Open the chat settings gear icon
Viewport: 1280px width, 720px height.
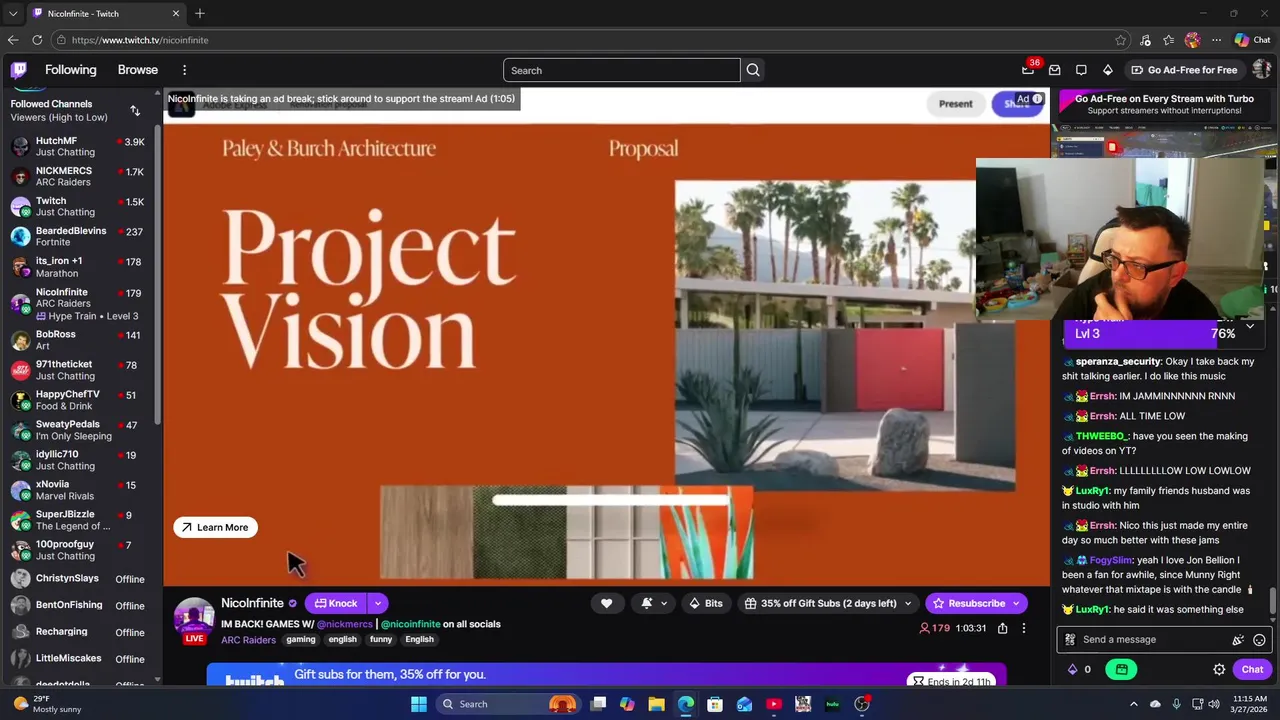[1219, 670]
